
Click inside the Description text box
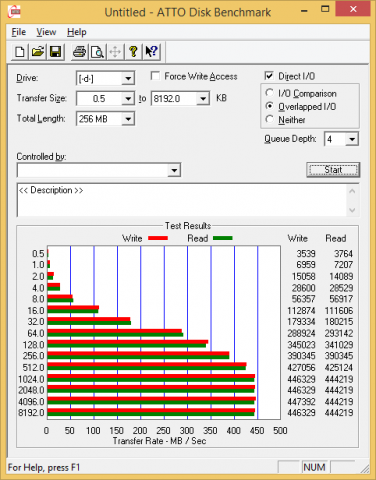[x=182, y=200]
